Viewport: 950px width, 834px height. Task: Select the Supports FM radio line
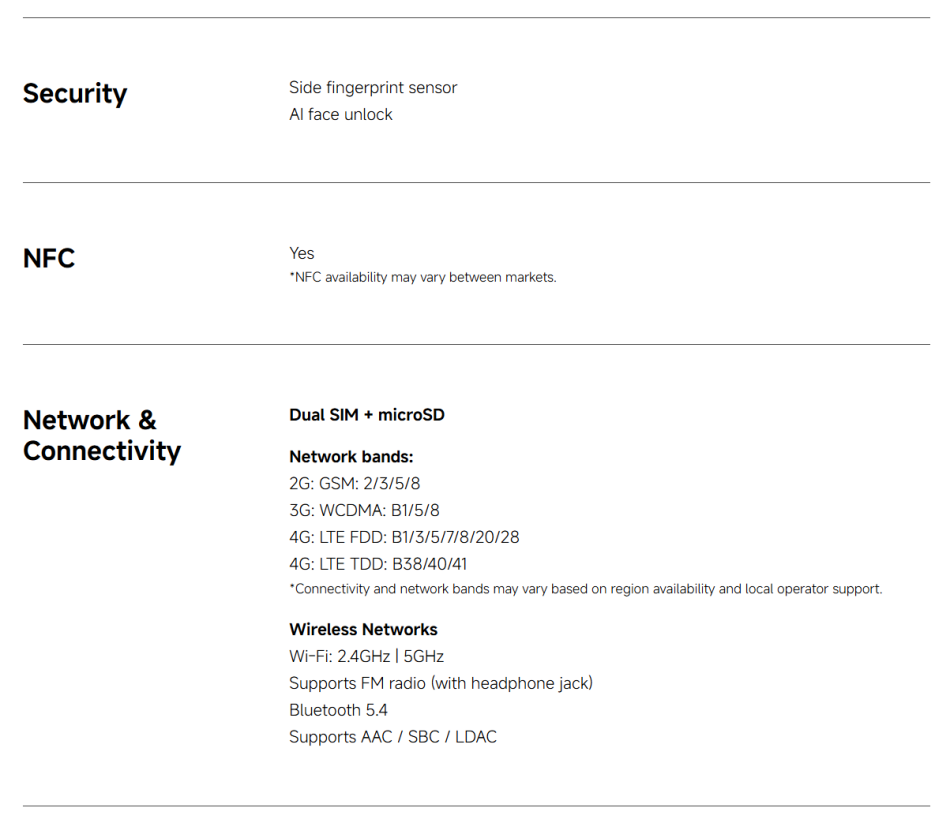tap(440, 684)
